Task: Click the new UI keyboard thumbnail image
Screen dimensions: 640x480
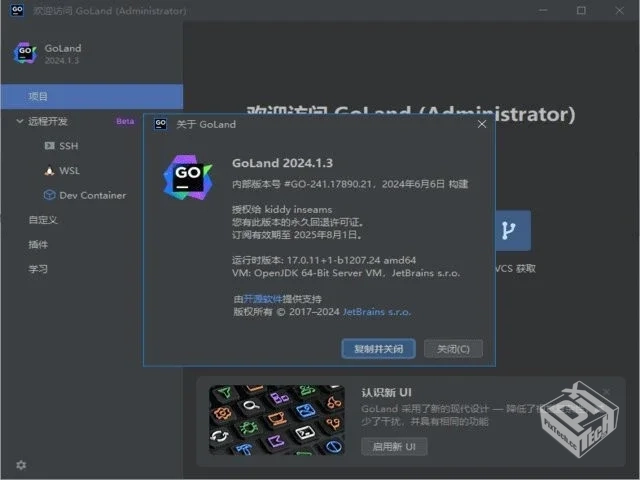Action: [x=277, y=420]
